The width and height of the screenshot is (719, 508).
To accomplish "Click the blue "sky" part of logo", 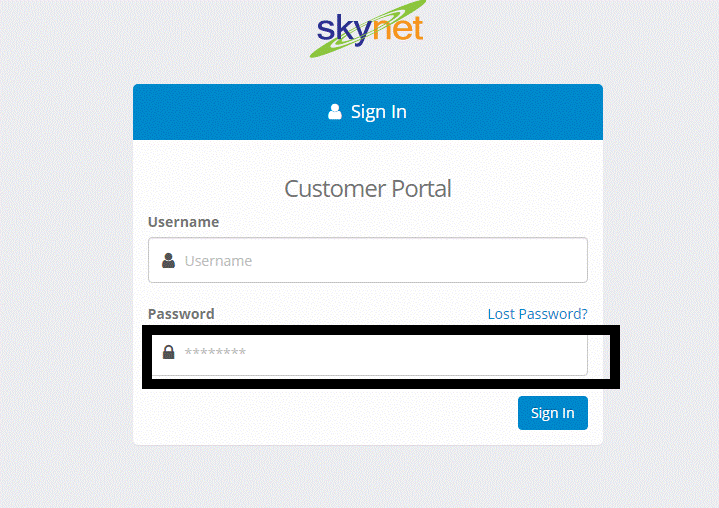I will (x=344, y=31).
